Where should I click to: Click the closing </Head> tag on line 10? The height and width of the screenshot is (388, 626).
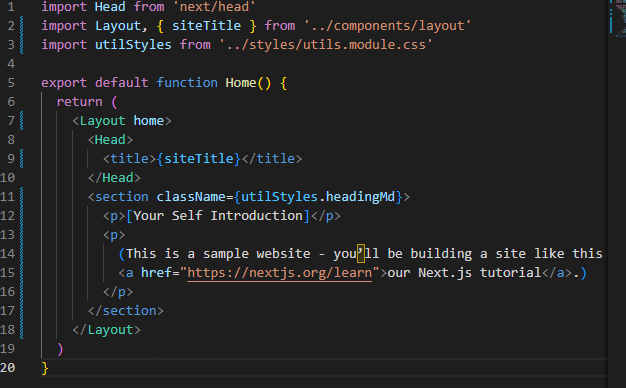(114, 178)
